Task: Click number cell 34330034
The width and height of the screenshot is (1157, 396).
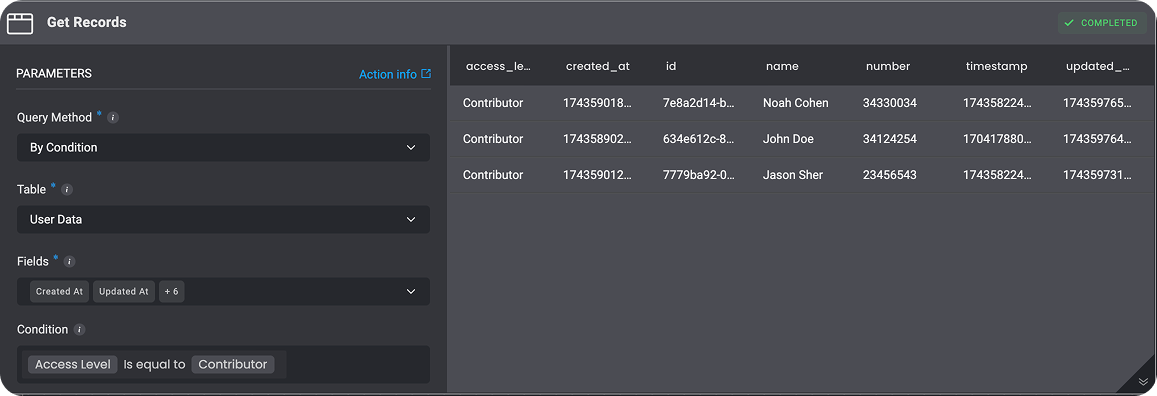Action: 889,103
